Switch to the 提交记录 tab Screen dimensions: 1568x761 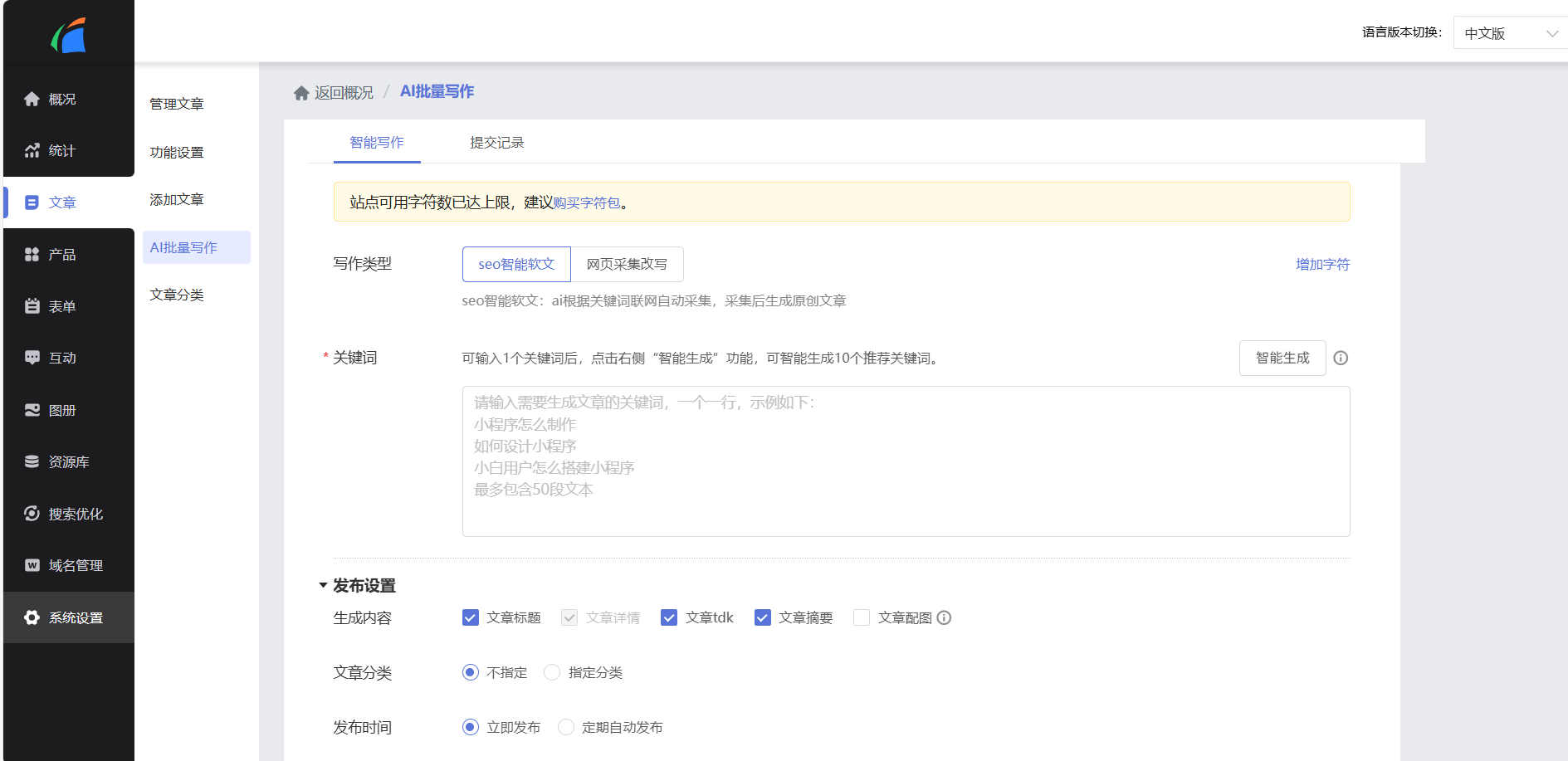point(496,142)
